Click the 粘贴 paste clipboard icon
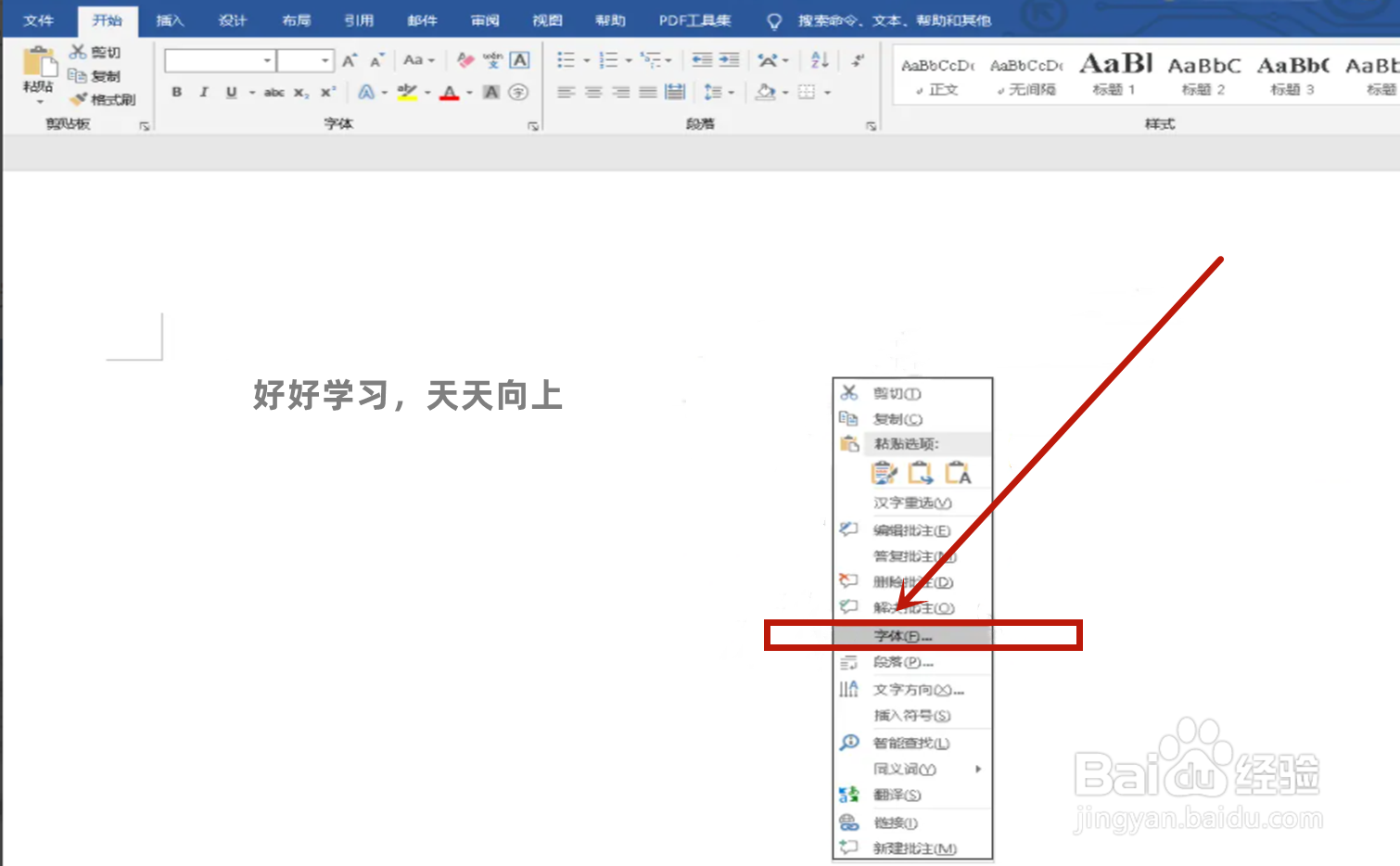This screenshot has width=1400, height=866. click(39, 62)
